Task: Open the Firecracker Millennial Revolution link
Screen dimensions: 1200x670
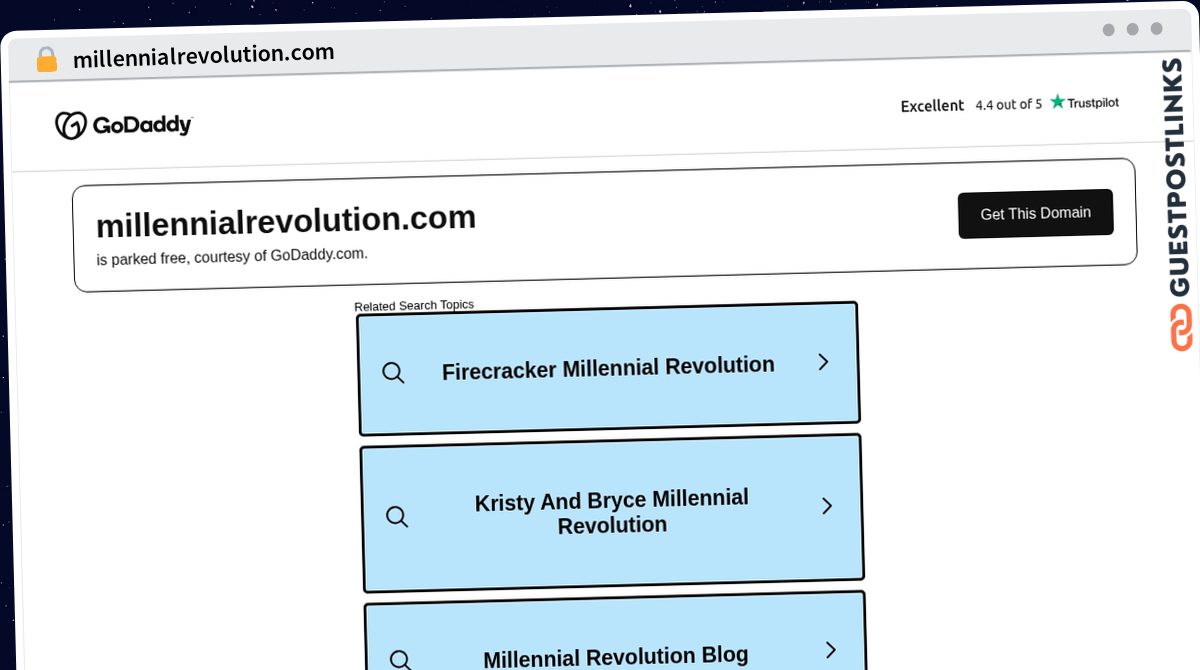Action: [x=608, y=368]
